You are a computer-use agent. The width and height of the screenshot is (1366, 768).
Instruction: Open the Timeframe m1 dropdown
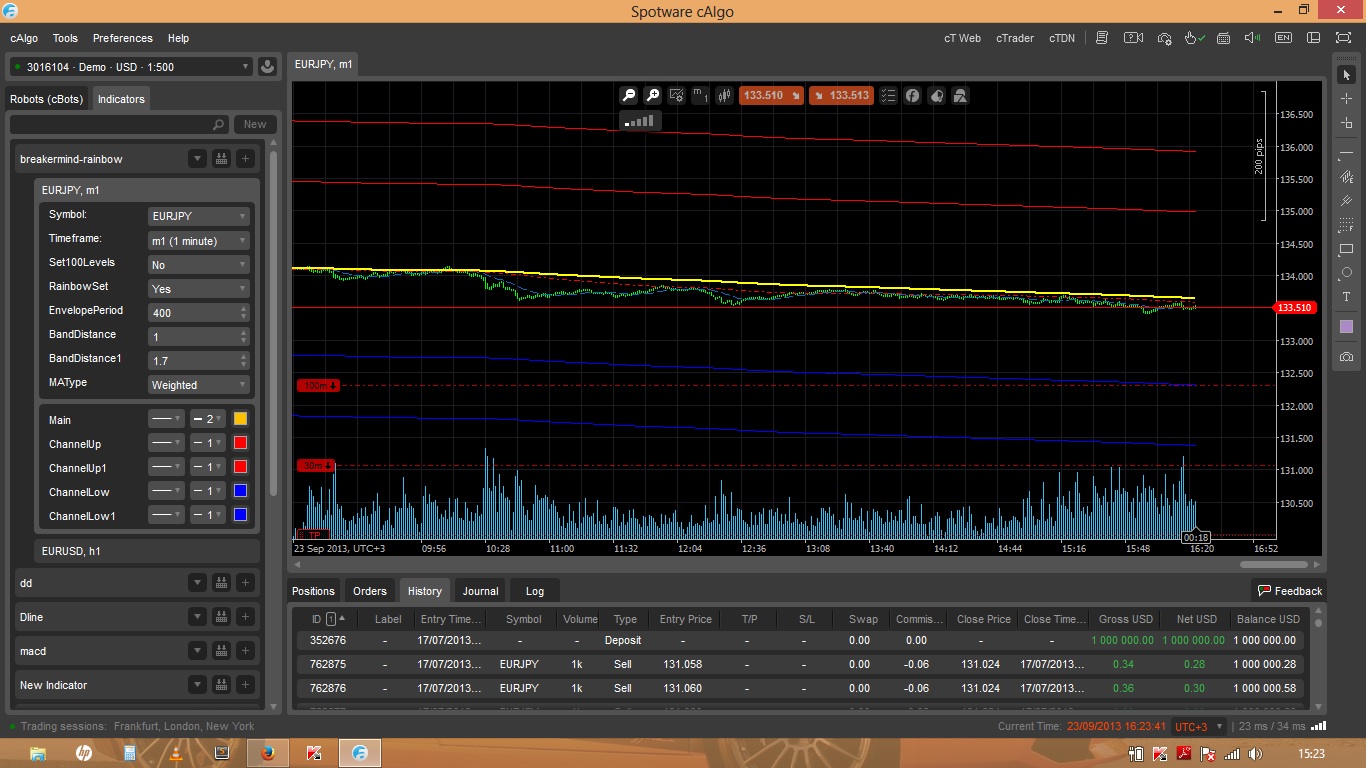coord(198,241)
